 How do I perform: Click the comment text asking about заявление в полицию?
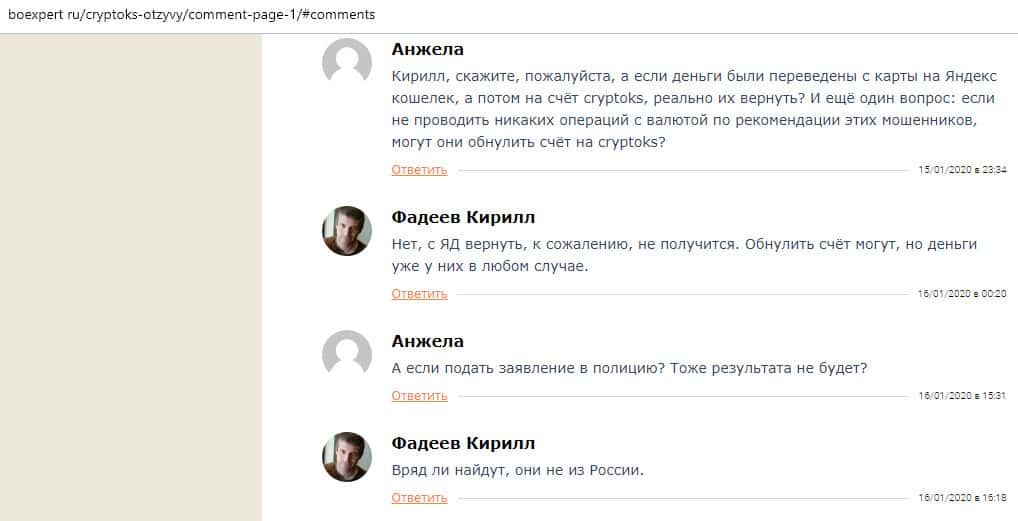(x=629, y=367)
